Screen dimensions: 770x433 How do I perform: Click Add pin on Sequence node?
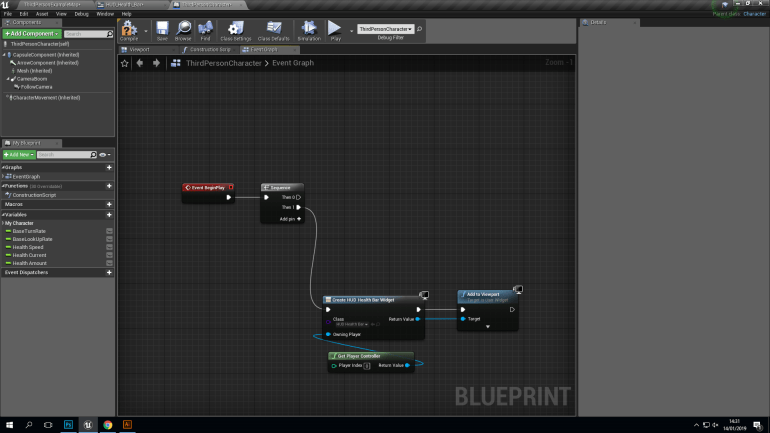point(290,219)
